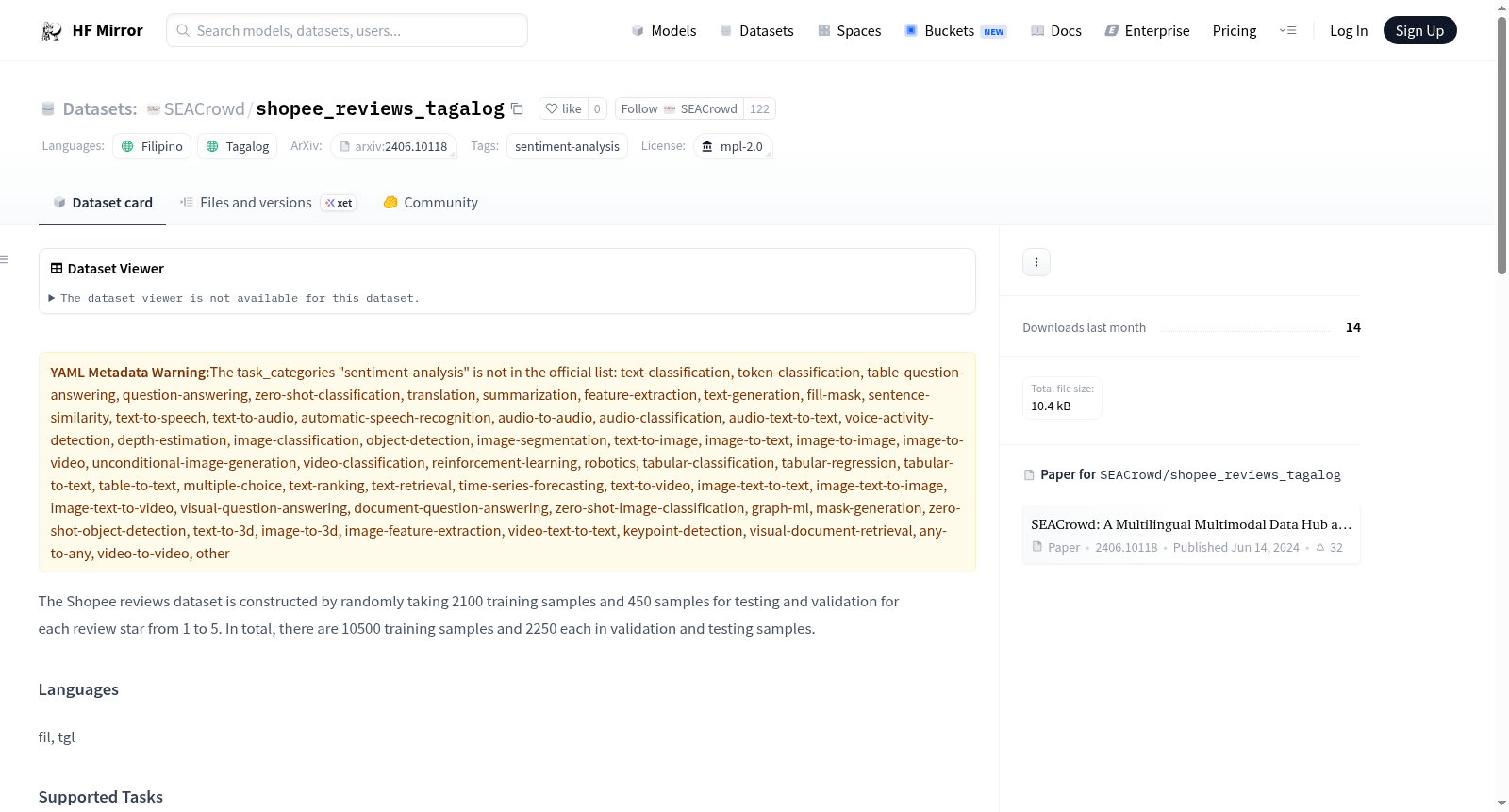Open the SEACrowd follower count 122

coord(759,108)
